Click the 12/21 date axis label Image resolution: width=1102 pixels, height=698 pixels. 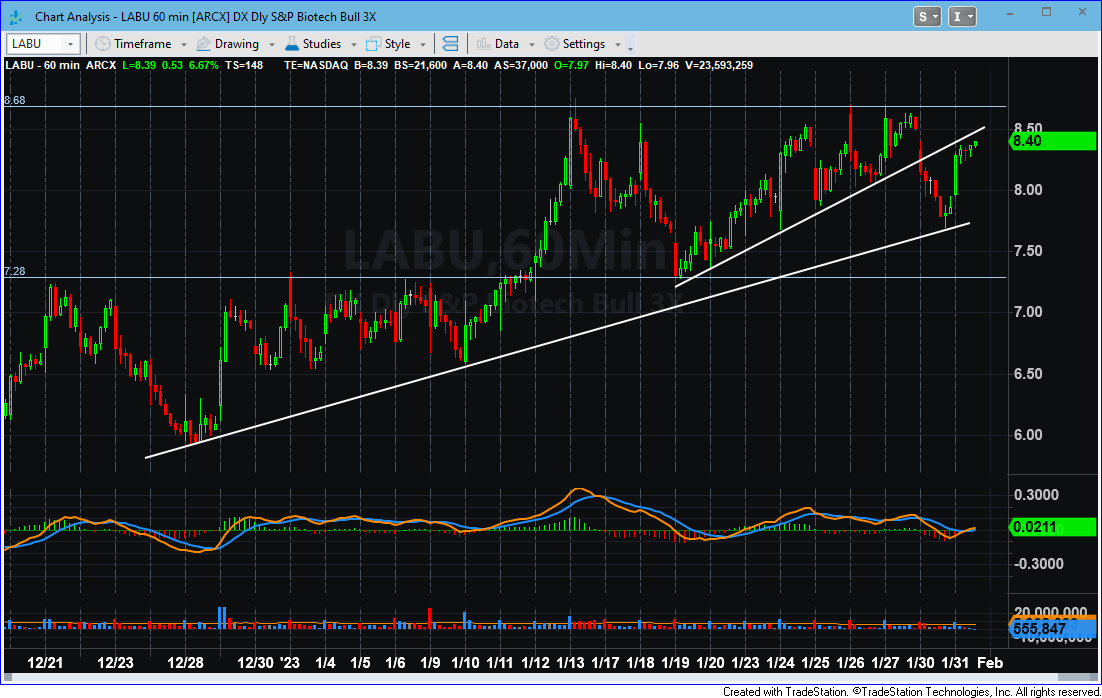(x=45, y=662)
